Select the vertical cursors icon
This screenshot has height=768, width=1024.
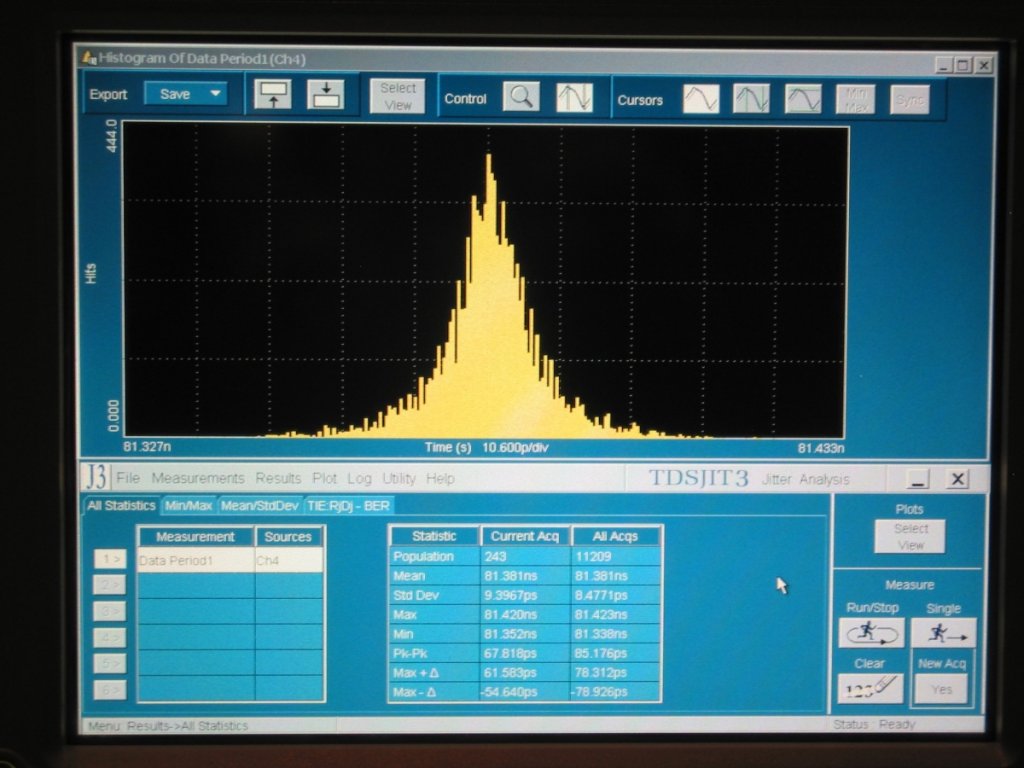pos(751,98)
